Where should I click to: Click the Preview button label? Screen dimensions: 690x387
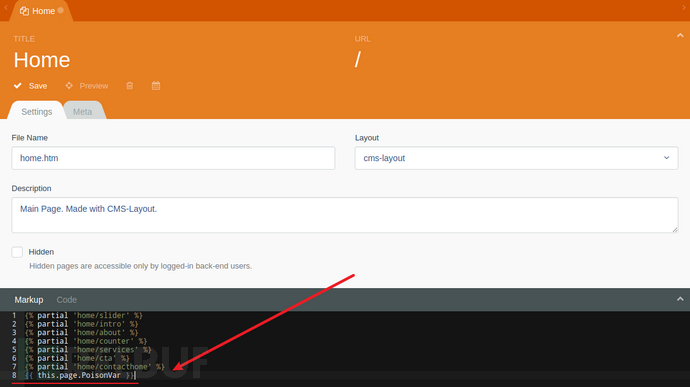coord(94,86)
